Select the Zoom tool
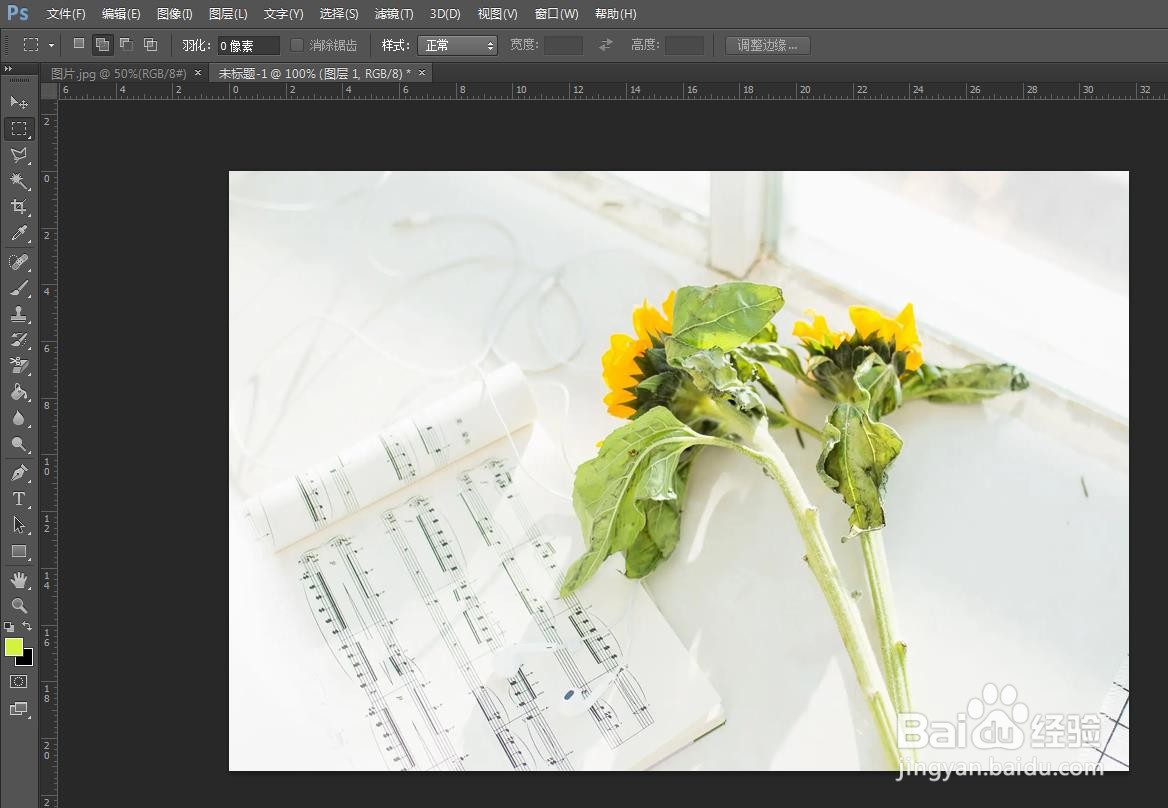 pyautogui.click(x=19, y=605)
